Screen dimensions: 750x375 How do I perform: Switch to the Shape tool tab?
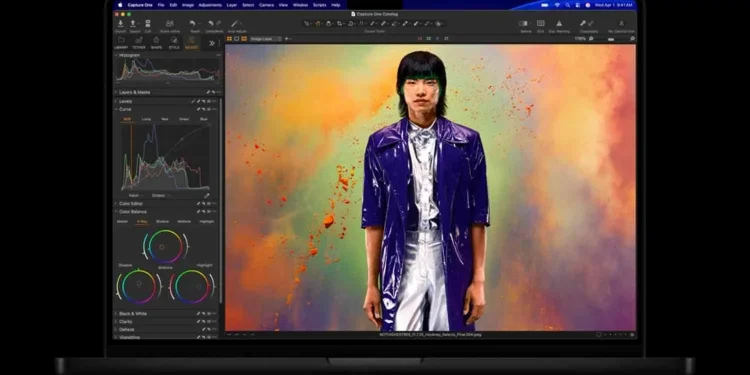(x=156, y=43)
